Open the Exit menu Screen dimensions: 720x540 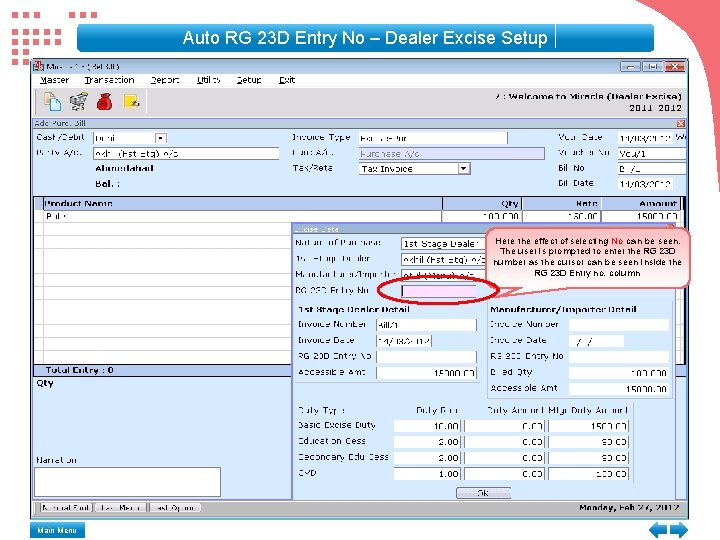pyautogui.click(x=287, y=80)
